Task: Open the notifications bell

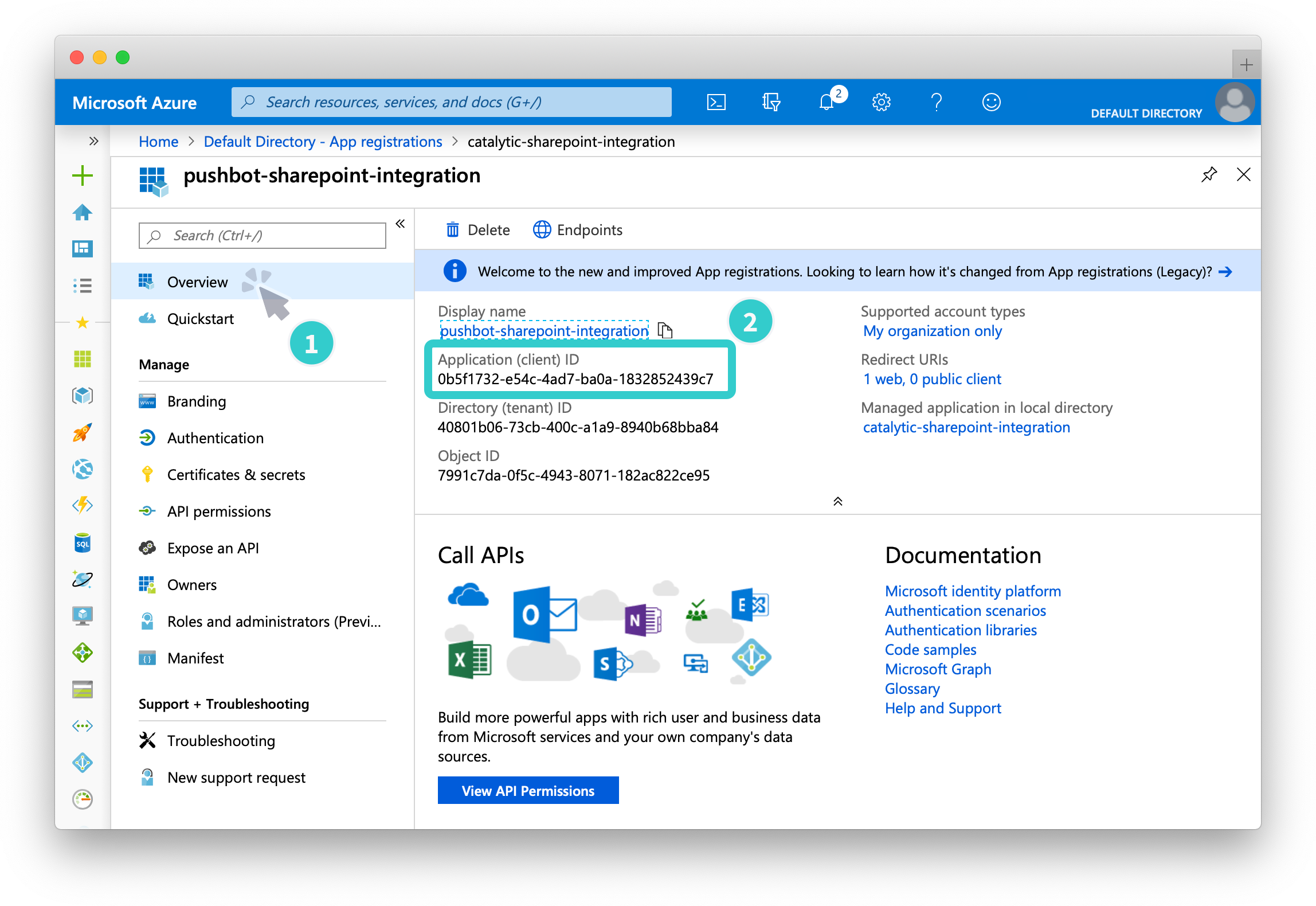Action: (827, 102)
